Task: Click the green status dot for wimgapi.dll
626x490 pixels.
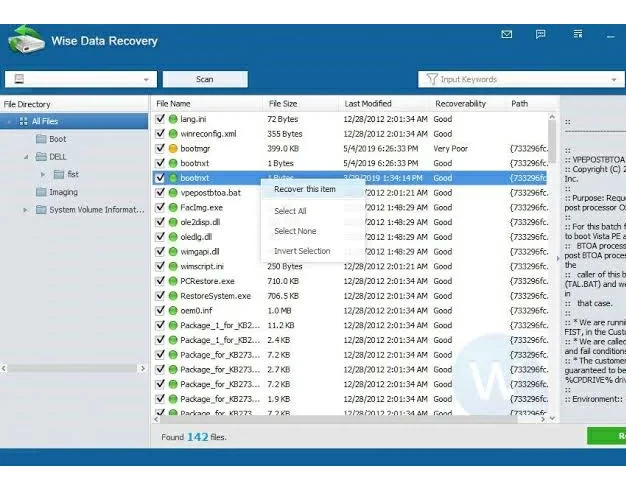Action: coord(173,252)
